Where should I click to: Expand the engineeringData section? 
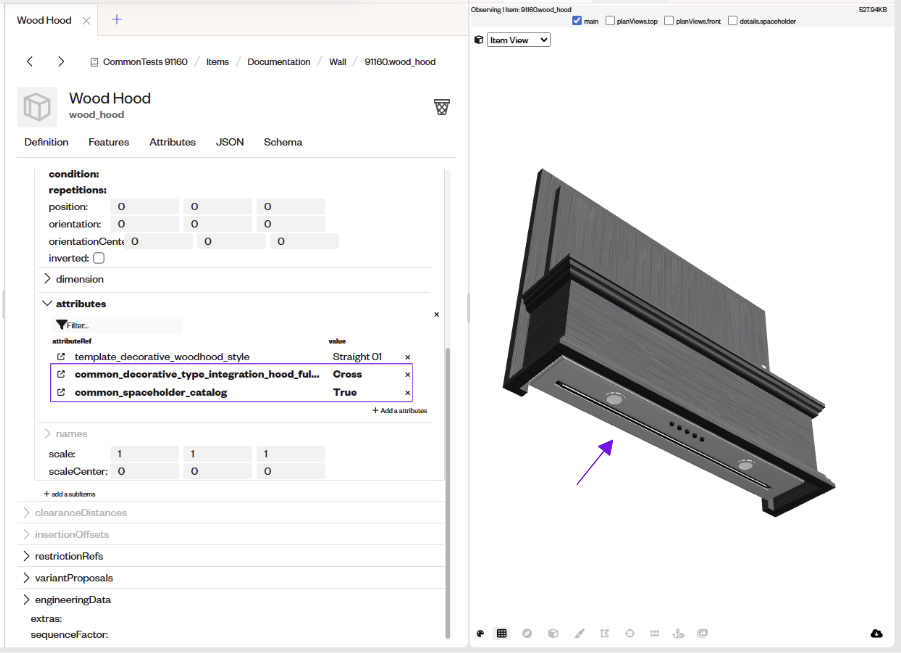[26, 600]
